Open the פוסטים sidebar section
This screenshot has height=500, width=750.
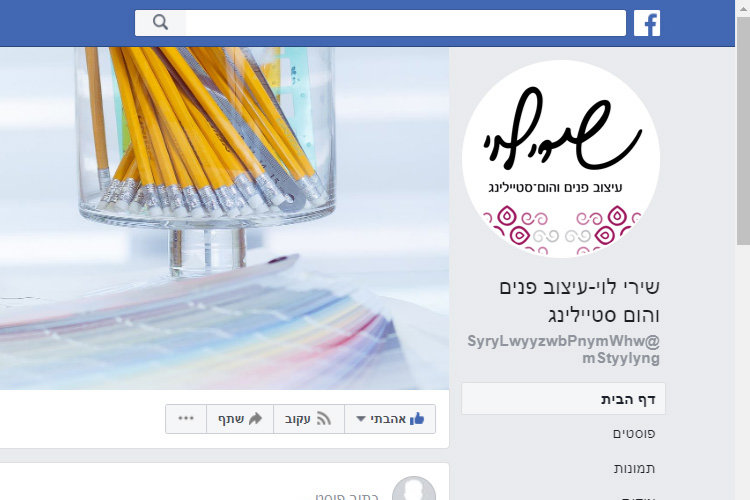634,433
